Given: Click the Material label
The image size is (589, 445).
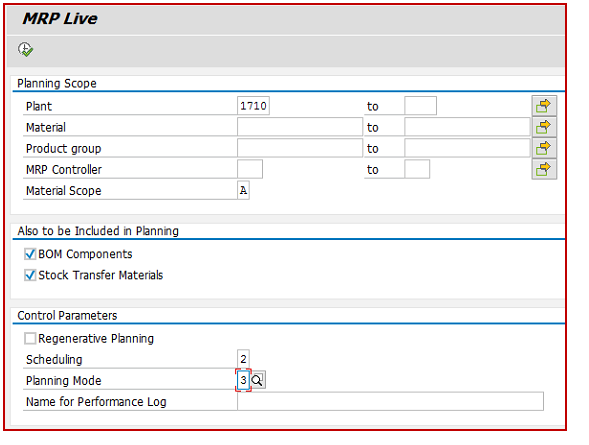Looking at the screenshot, I should (x=46, y=127).
